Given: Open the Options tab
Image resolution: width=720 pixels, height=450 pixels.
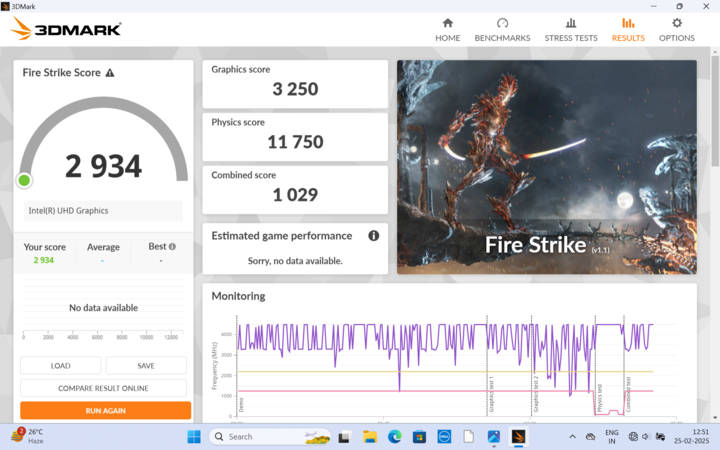Looking at the screenshot, I should [676, 30].
